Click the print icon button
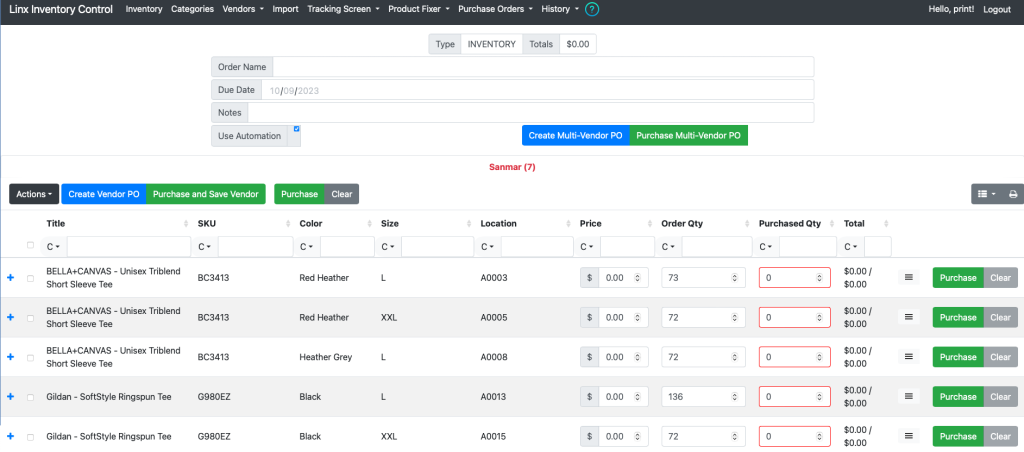The height and width of the screenshot is (452, 1024). tap(1013, 194)
